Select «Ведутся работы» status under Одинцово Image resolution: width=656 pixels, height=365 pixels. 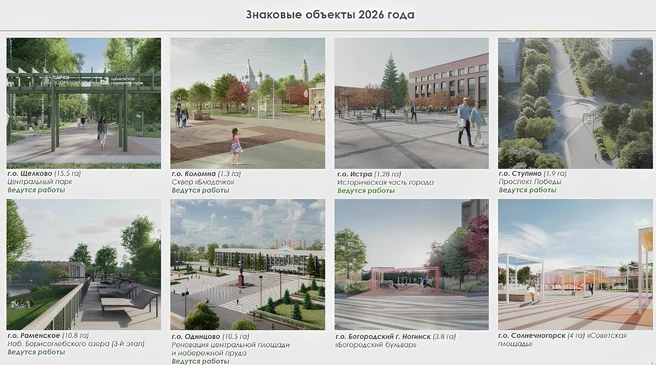[200, 361]
